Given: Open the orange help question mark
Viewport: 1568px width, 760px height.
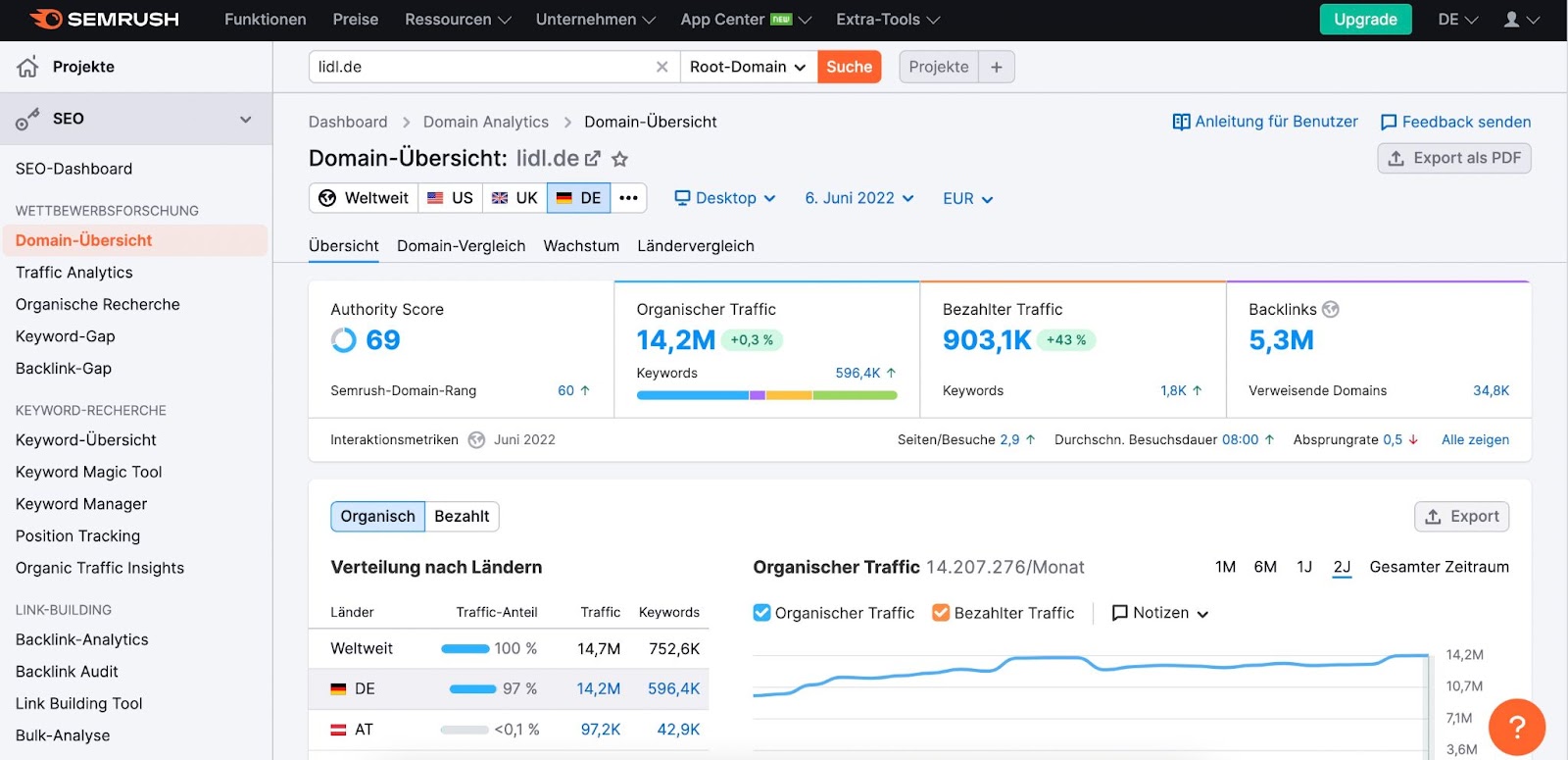Looking at the screenshot, I should pos(1517,727).
